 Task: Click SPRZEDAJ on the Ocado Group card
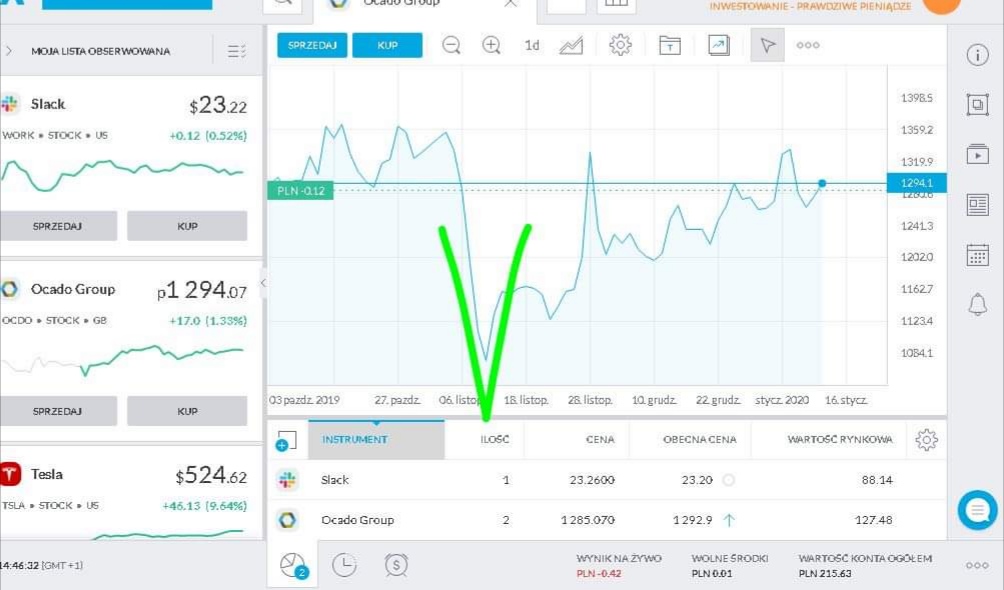pos(58,411)
